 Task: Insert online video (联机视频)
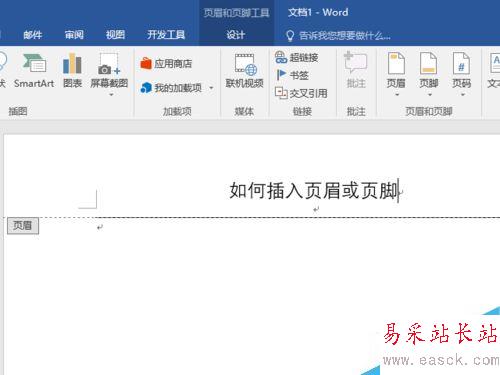(x=244, y=71)
